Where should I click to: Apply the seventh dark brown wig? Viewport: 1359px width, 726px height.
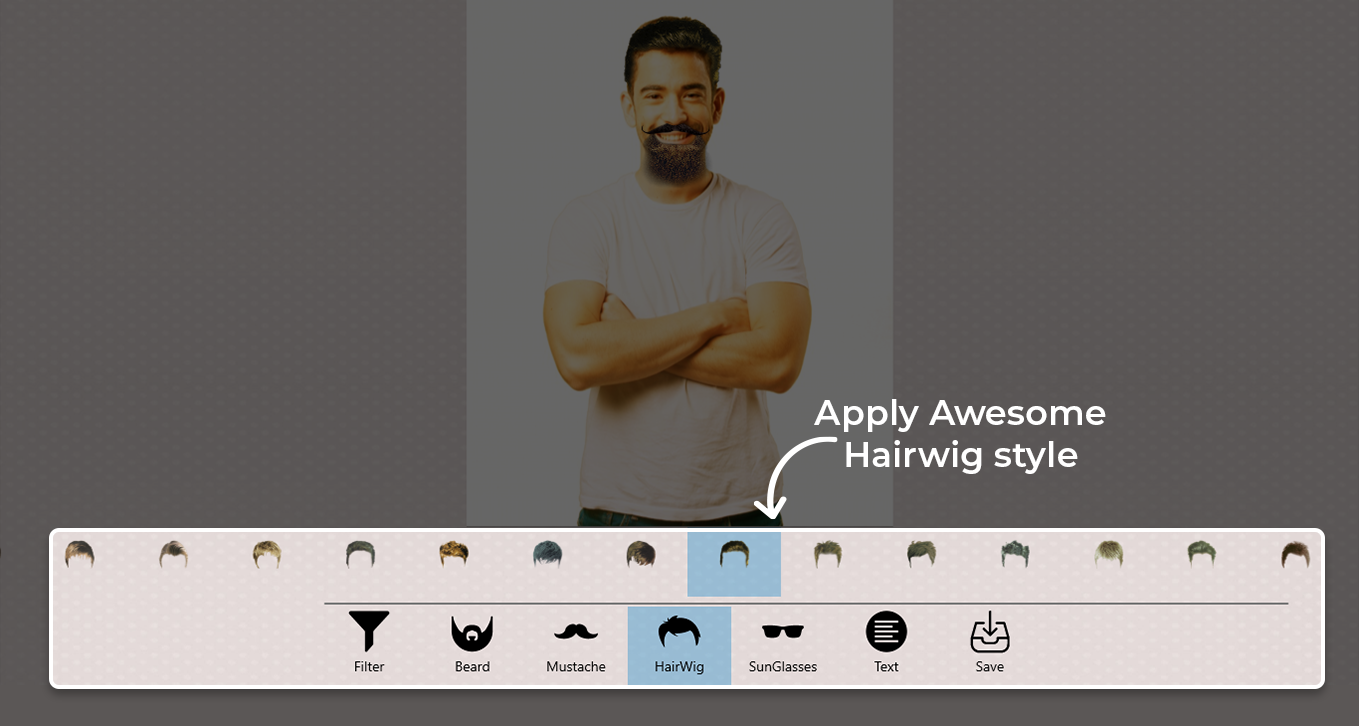[641, 554]
